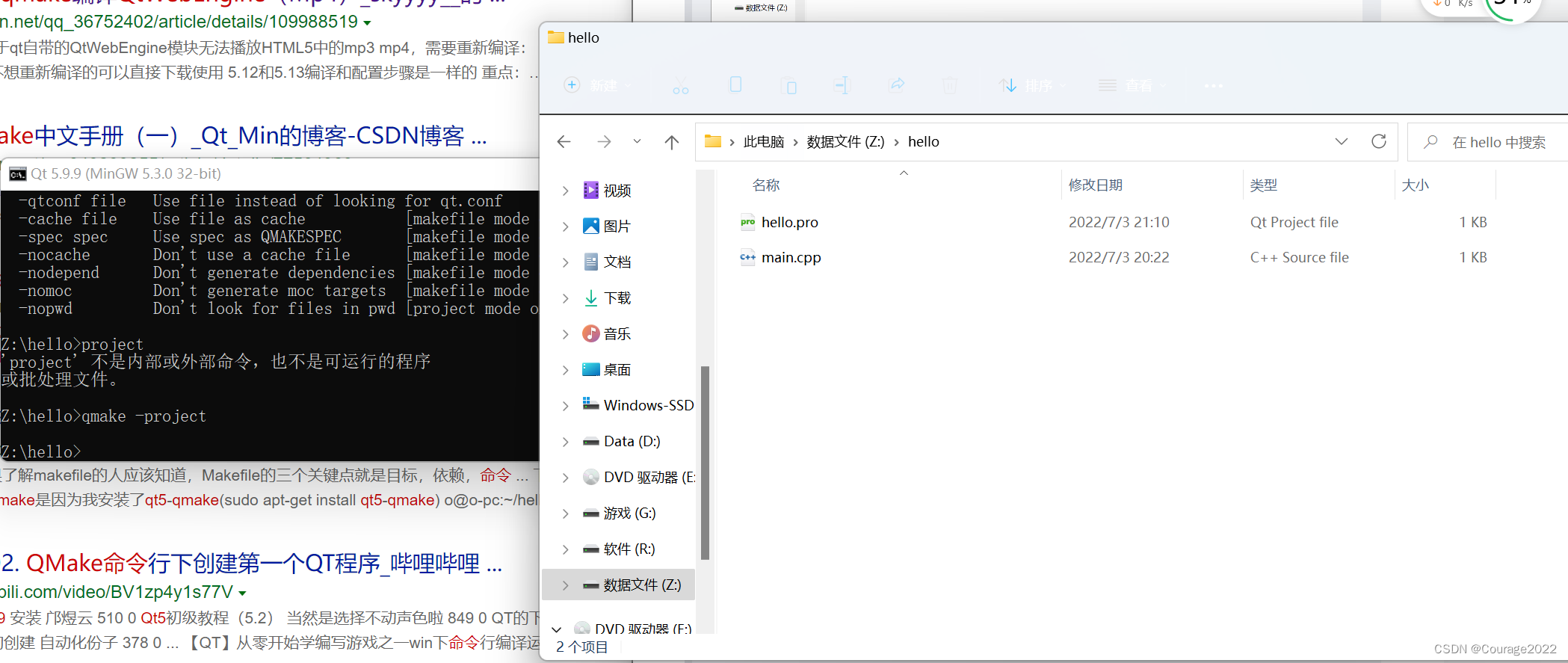The height and width of the screenshot is (663, 1568).
Task: Open the Sort (排序) dropdown
Action: (x=1033, y=86)
